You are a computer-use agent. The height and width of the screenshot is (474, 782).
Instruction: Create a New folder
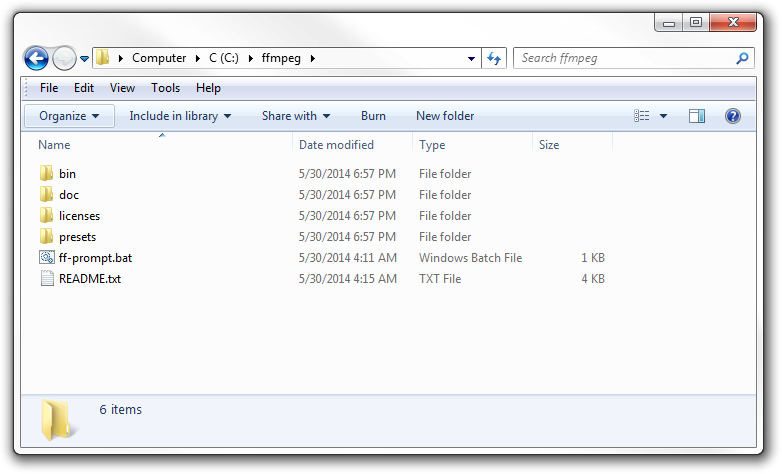pyautogui.click(x=445, y=116)
